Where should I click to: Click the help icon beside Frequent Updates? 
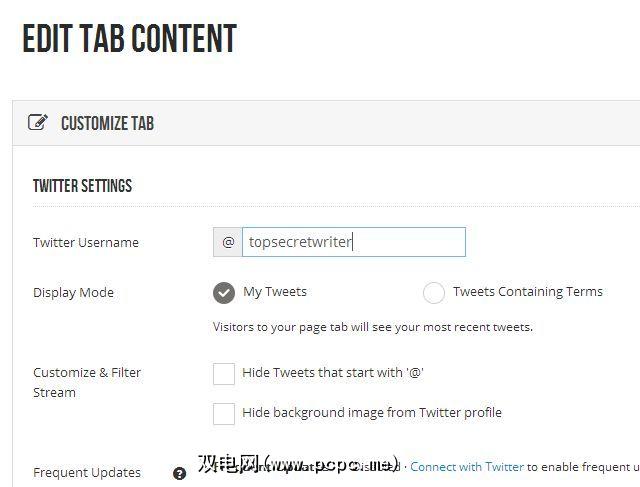[180, 473]
